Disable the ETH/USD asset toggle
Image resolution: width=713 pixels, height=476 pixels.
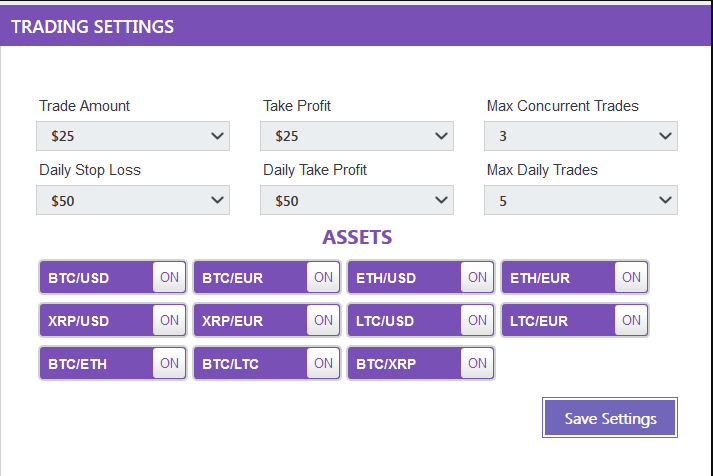pos(477,278)
